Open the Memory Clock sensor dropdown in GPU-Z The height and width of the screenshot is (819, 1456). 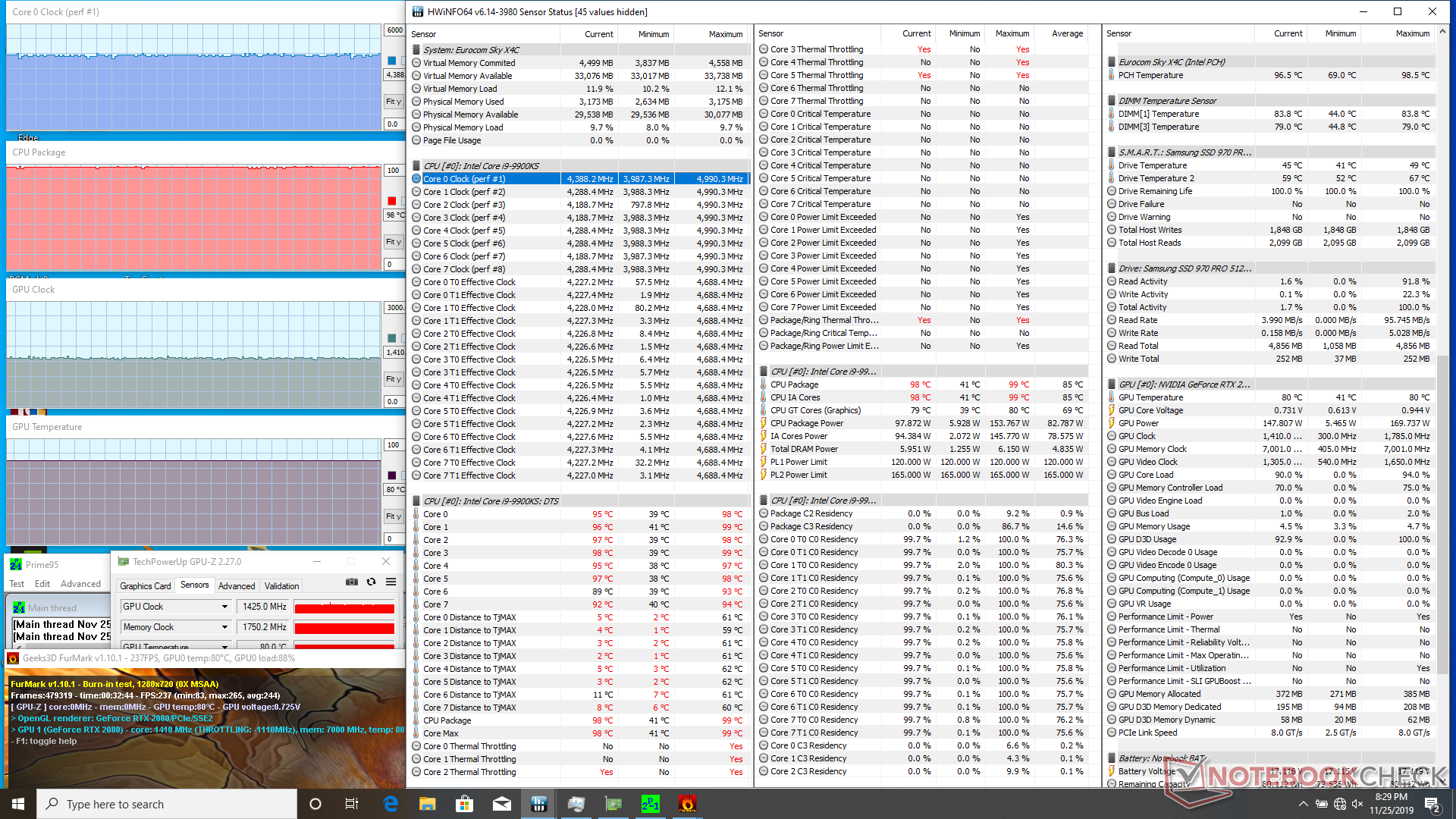(x=224, y=627)
